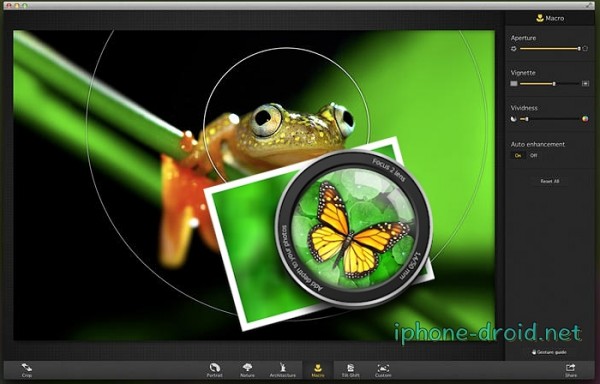Turn Auto enhancement On
The width and height of the screenshot is (600, 384).
coord(518,156)
